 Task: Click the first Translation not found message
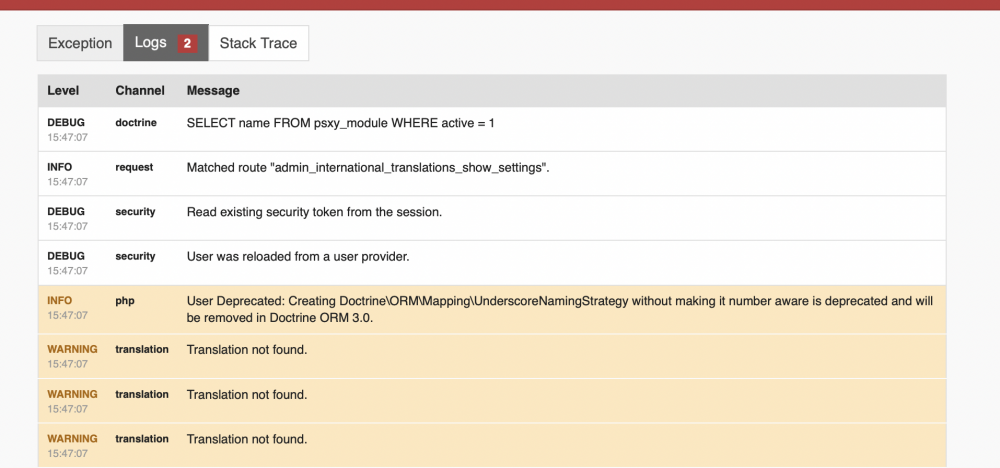click(x=246, y=350)
